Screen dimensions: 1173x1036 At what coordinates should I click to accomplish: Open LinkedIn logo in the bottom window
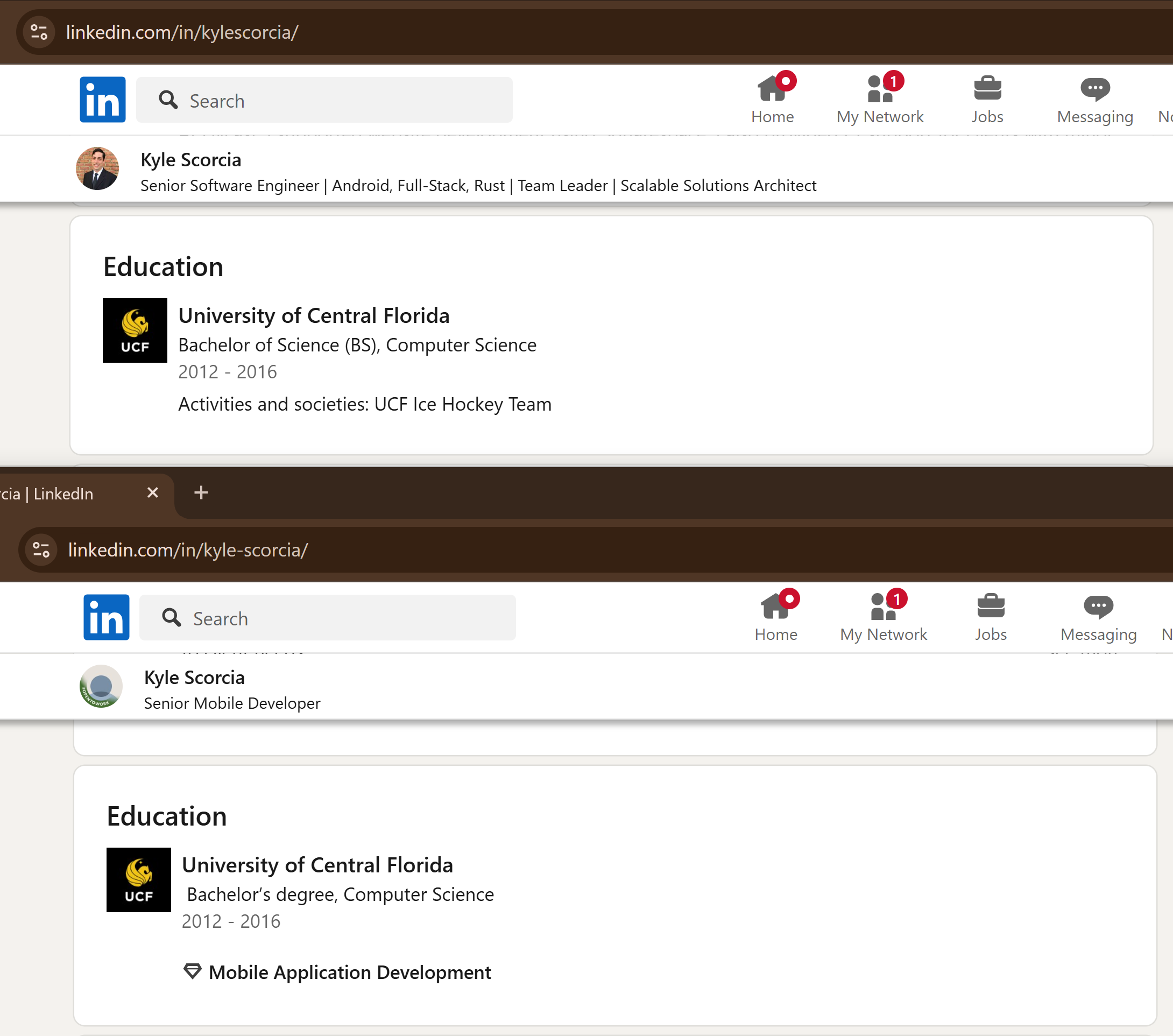click(x=106, y=618)
